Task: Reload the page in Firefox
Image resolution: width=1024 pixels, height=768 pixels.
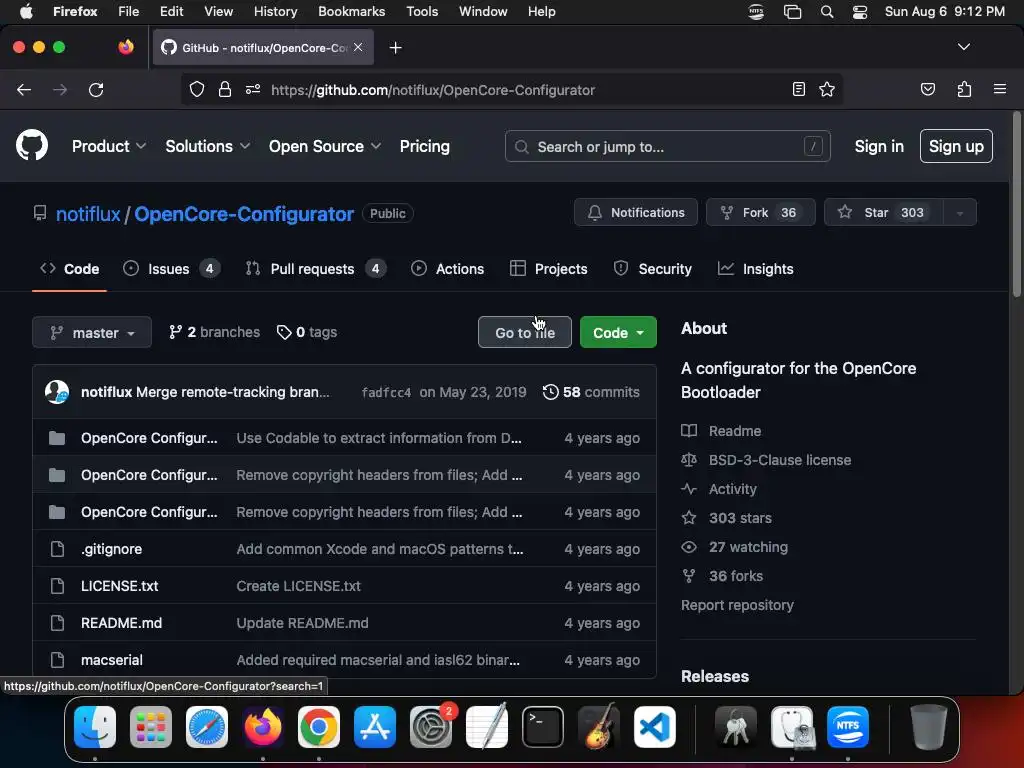Action: pos(96,89)
